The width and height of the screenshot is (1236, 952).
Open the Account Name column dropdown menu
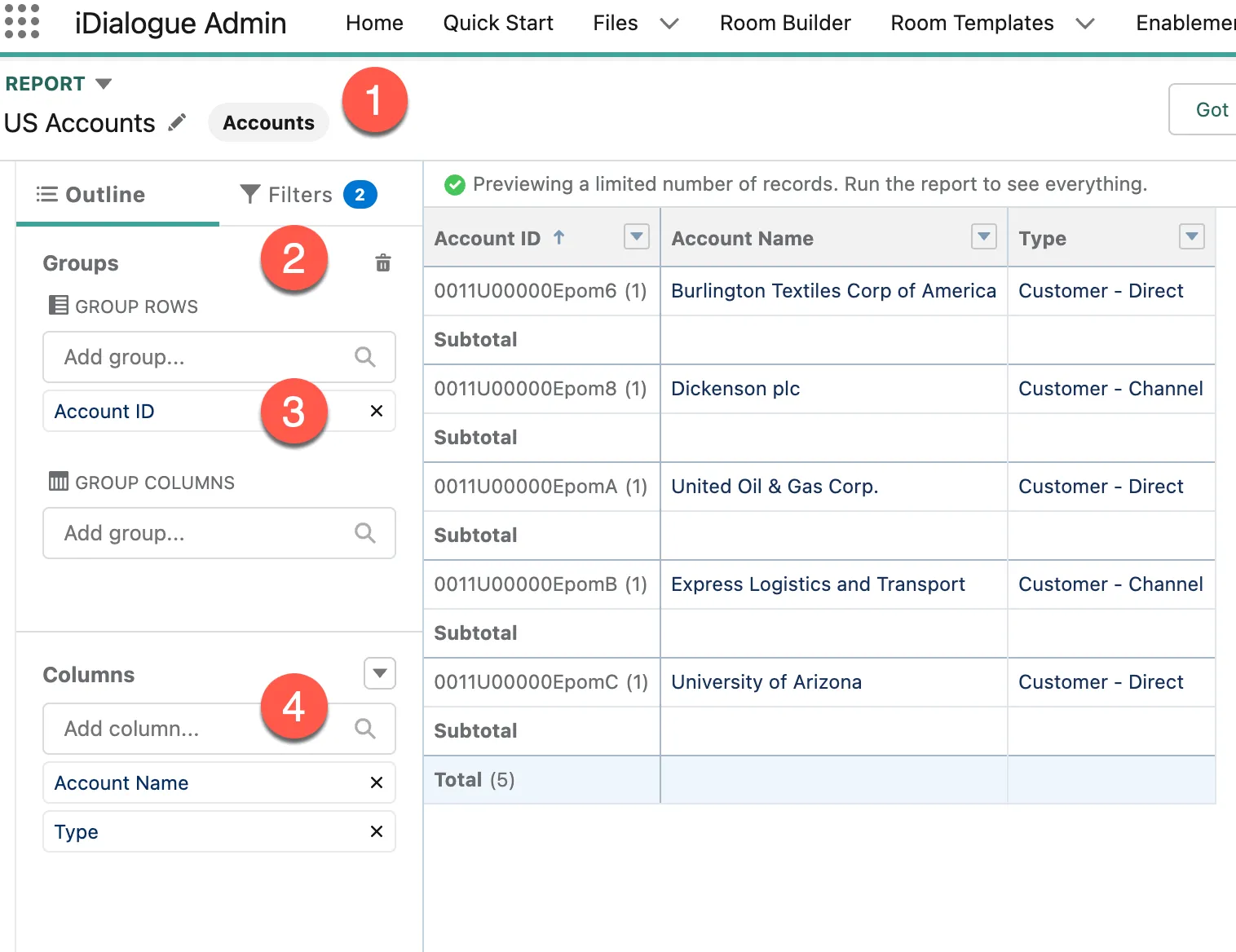tap(984, 236)
